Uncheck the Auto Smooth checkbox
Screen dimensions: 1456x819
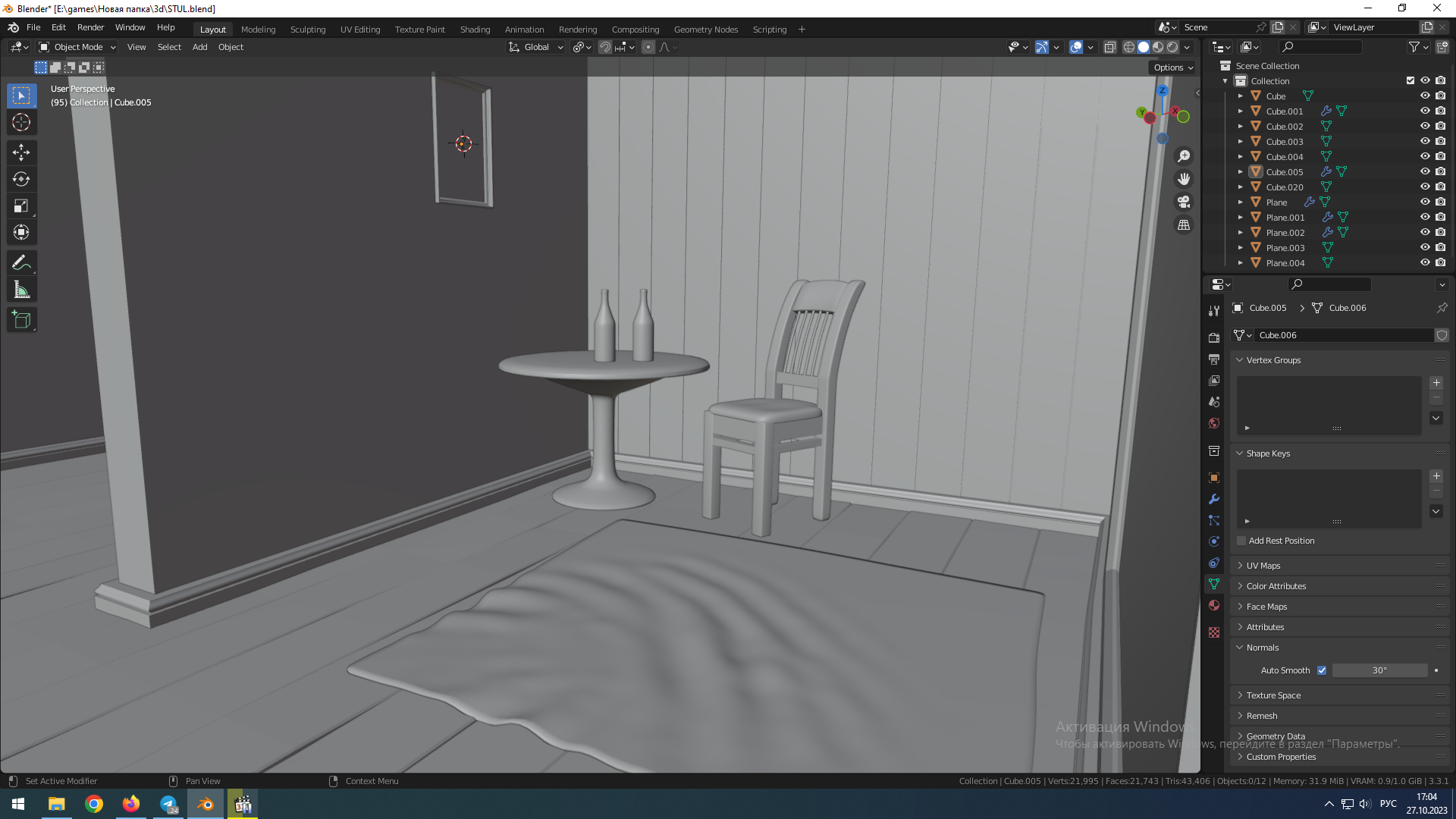click(x=1322, y=670)
